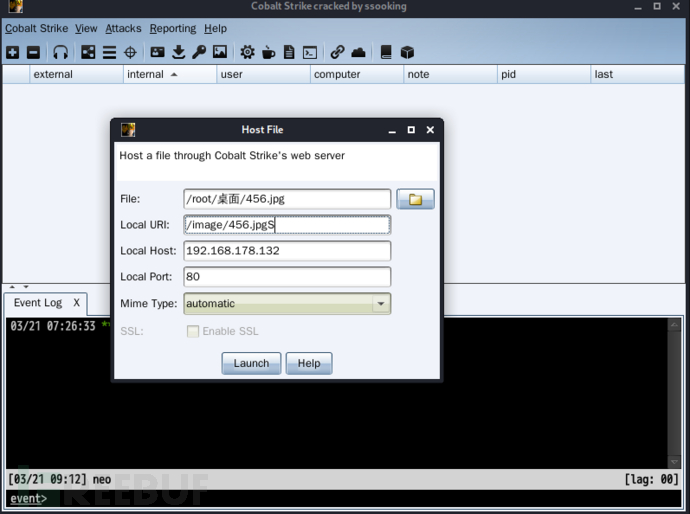Minimize the Cobalt Strike main window
The image size is (690, 514).
pyautogui.click(x=638, y=7)
